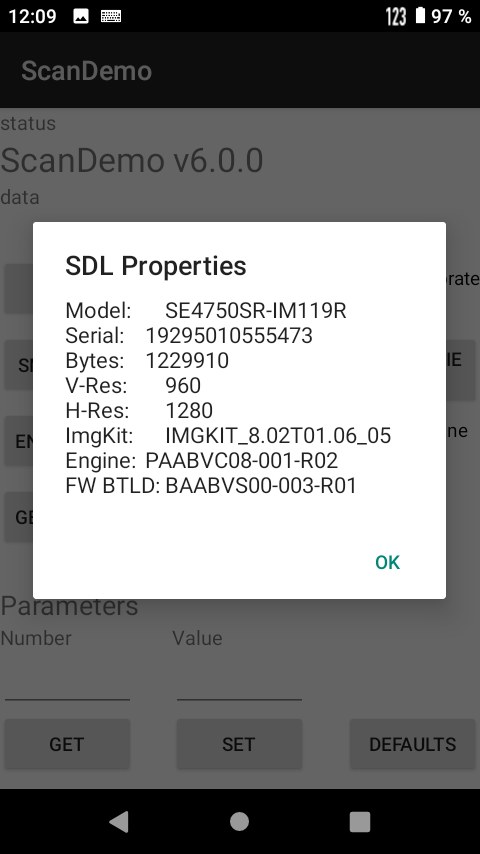
Task: Select the SDL Properties dialog heading
Action: [156, 266]
